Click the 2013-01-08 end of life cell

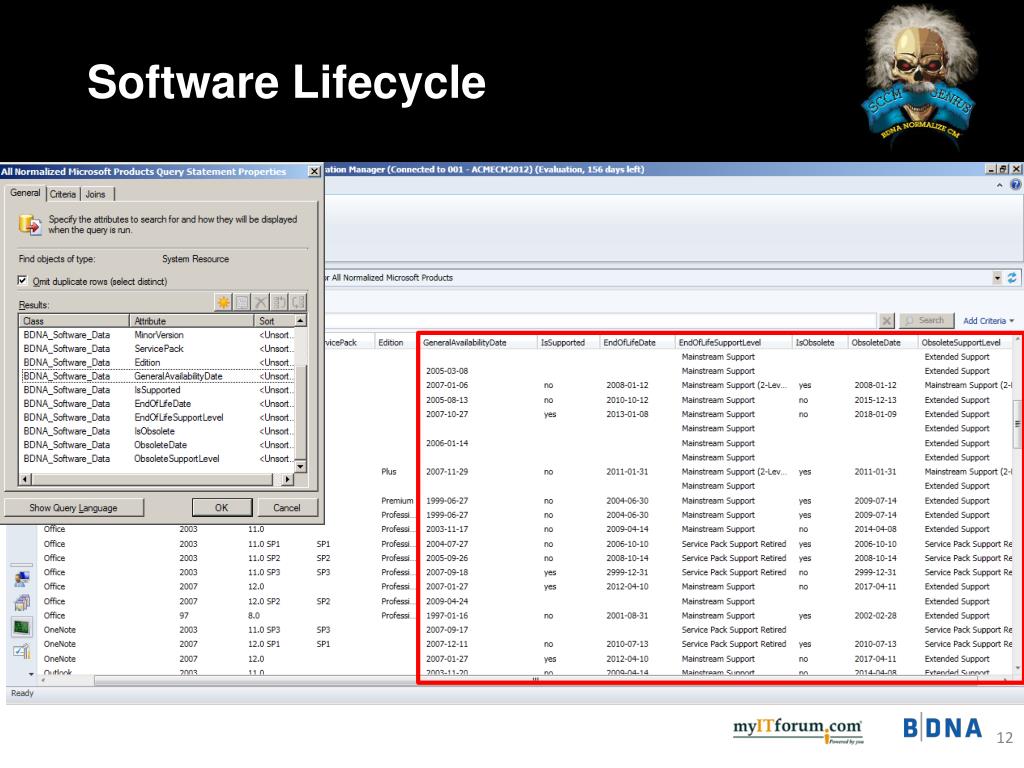tap(628, 414)
